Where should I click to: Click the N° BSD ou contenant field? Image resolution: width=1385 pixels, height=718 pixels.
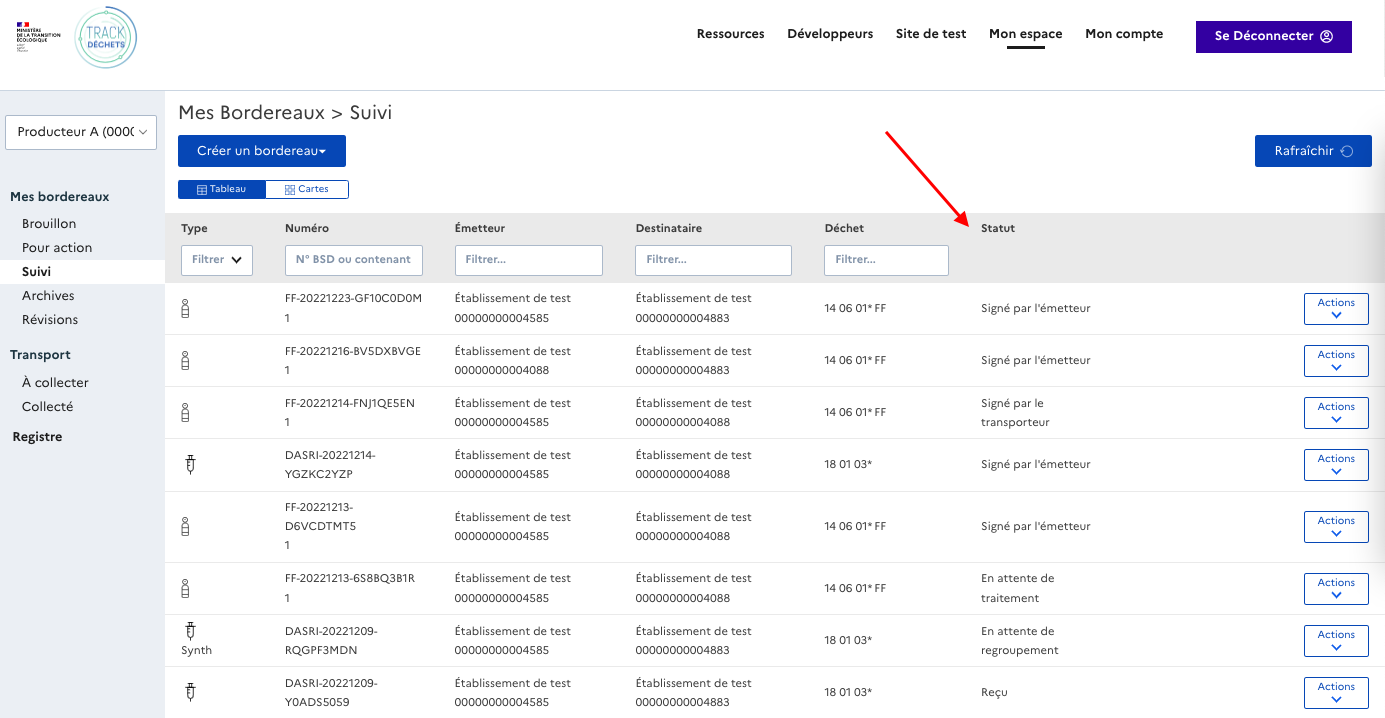pyautogui.click(x=353, y=259)
